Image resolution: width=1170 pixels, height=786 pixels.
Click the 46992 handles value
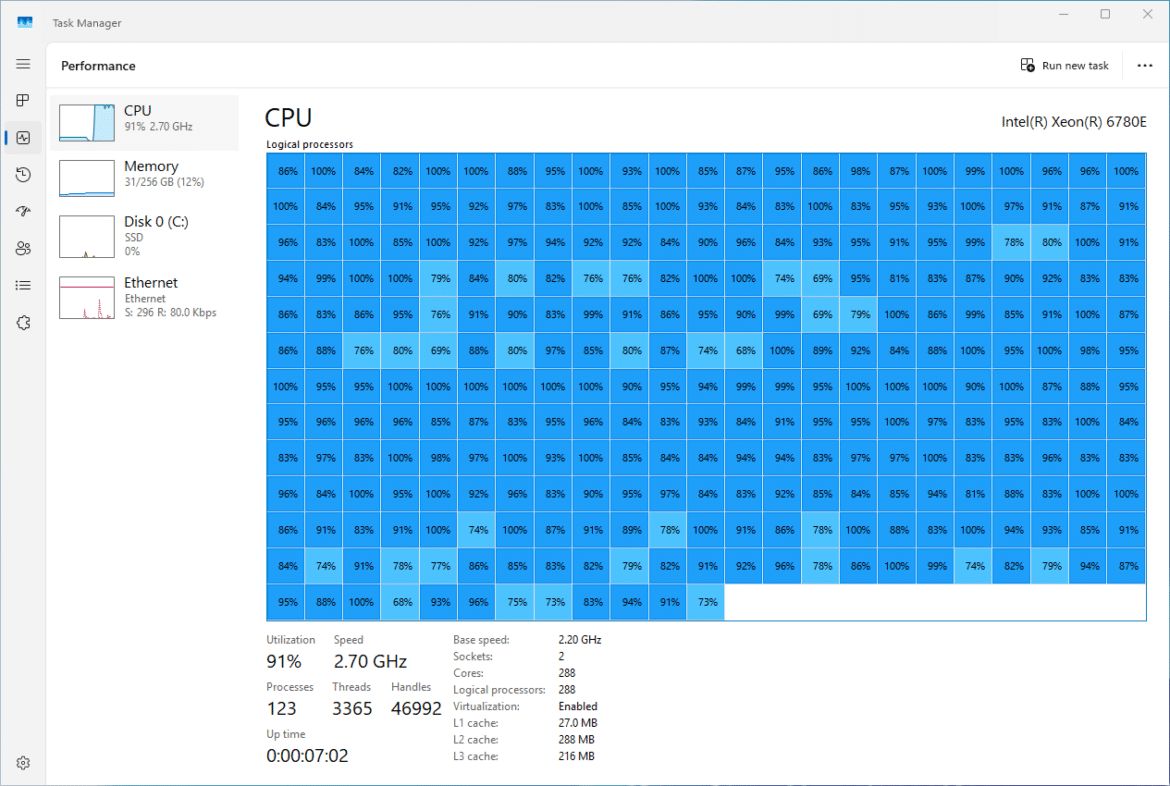click(416, 708)
